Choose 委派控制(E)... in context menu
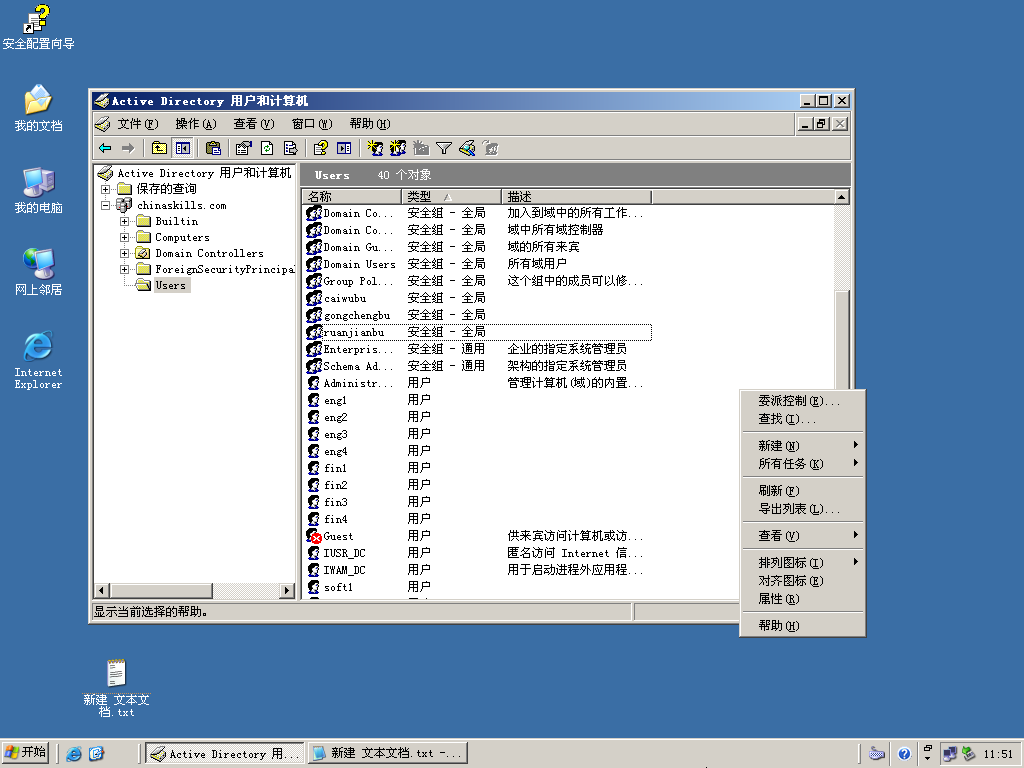The height and width of the screenshot is (768, 1024). (x=803, y=401)
